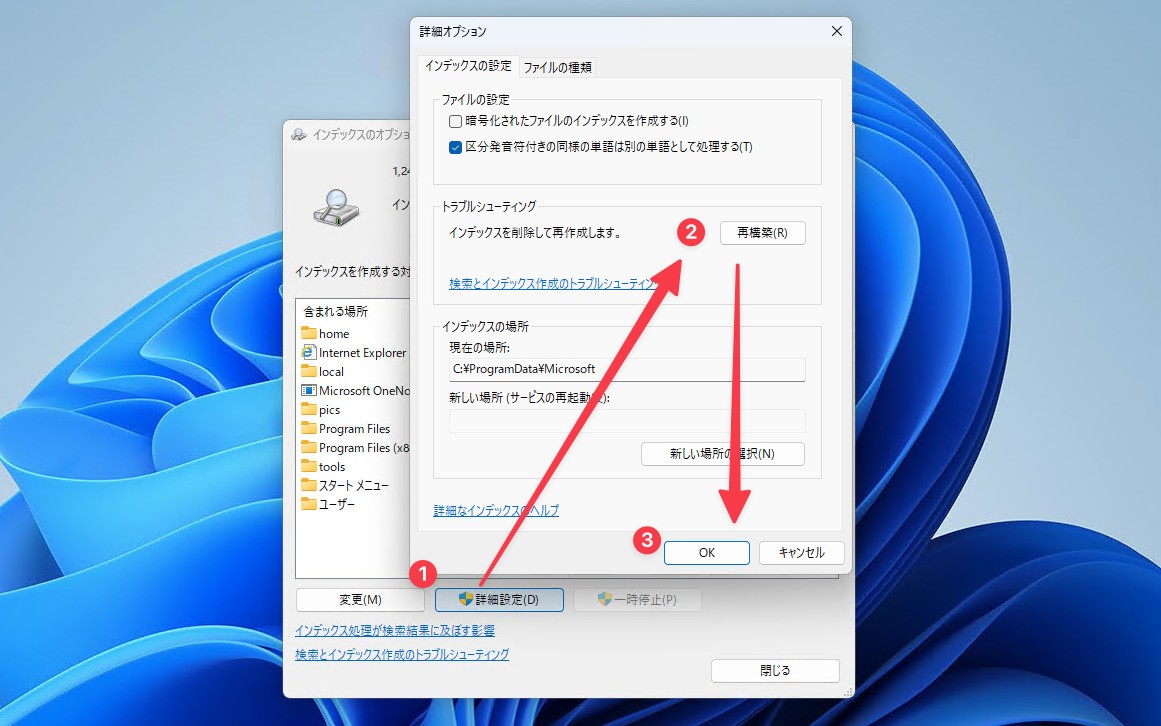Switch to the ファイルの種類 tab
The width and height of the screenshot is (1161, 726).
coord(558,67)
